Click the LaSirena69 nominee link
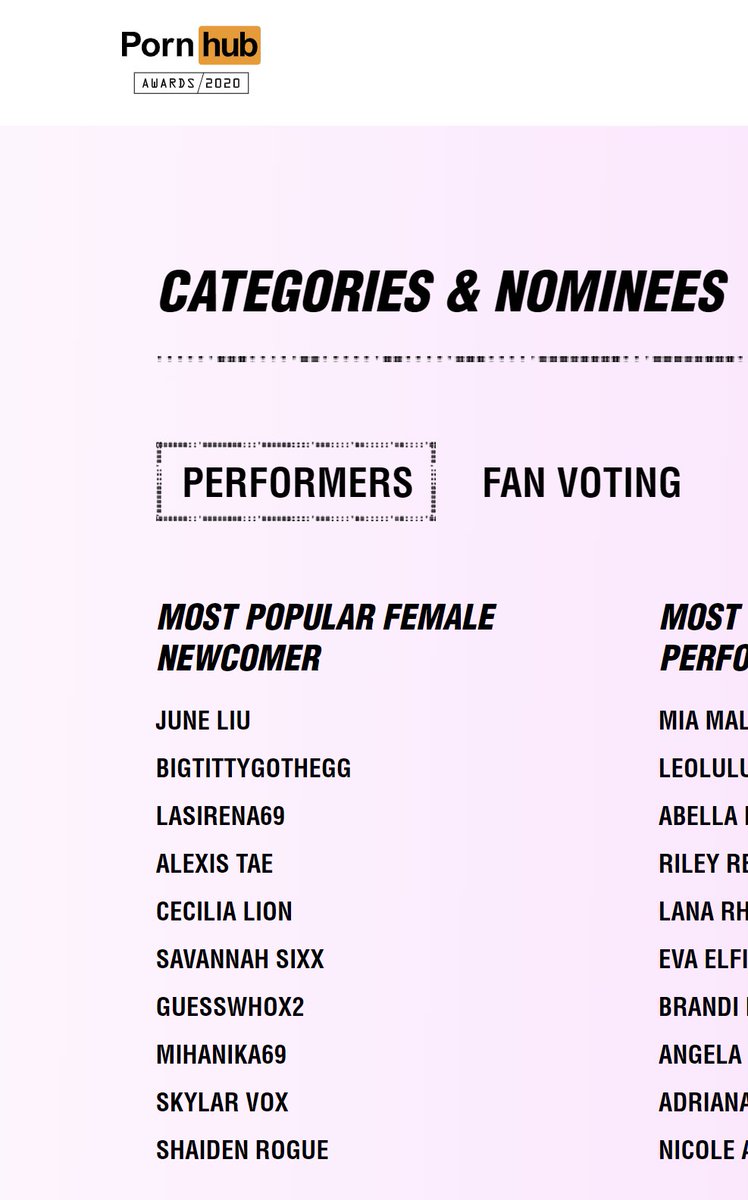Screen dimensions: 748x1200 [220, 816]
